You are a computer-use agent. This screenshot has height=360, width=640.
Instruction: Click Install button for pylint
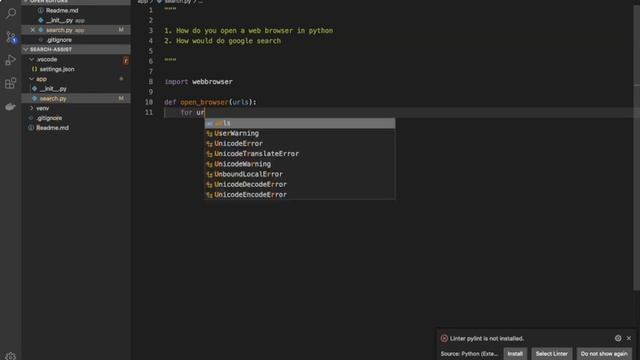coord(515,354)
